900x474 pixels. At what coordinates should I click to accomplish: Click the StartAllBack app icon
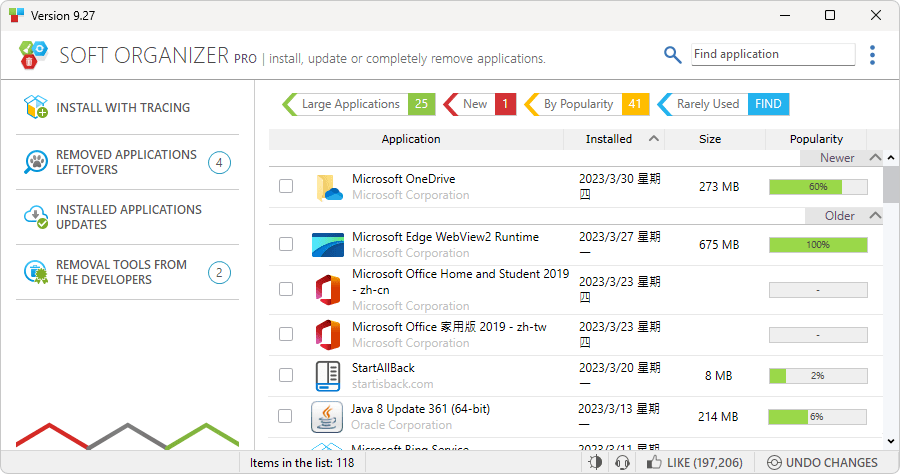click(328, 376)
